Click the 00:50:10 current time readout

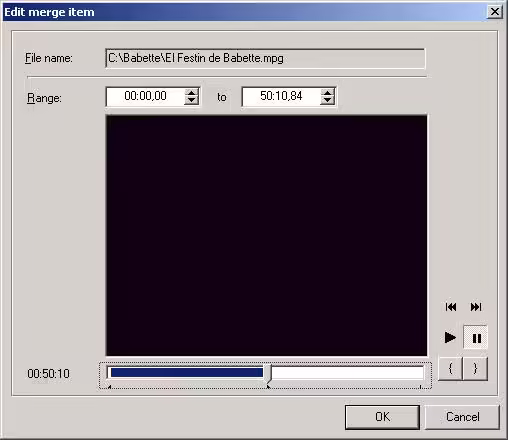(x=49, y=374)
